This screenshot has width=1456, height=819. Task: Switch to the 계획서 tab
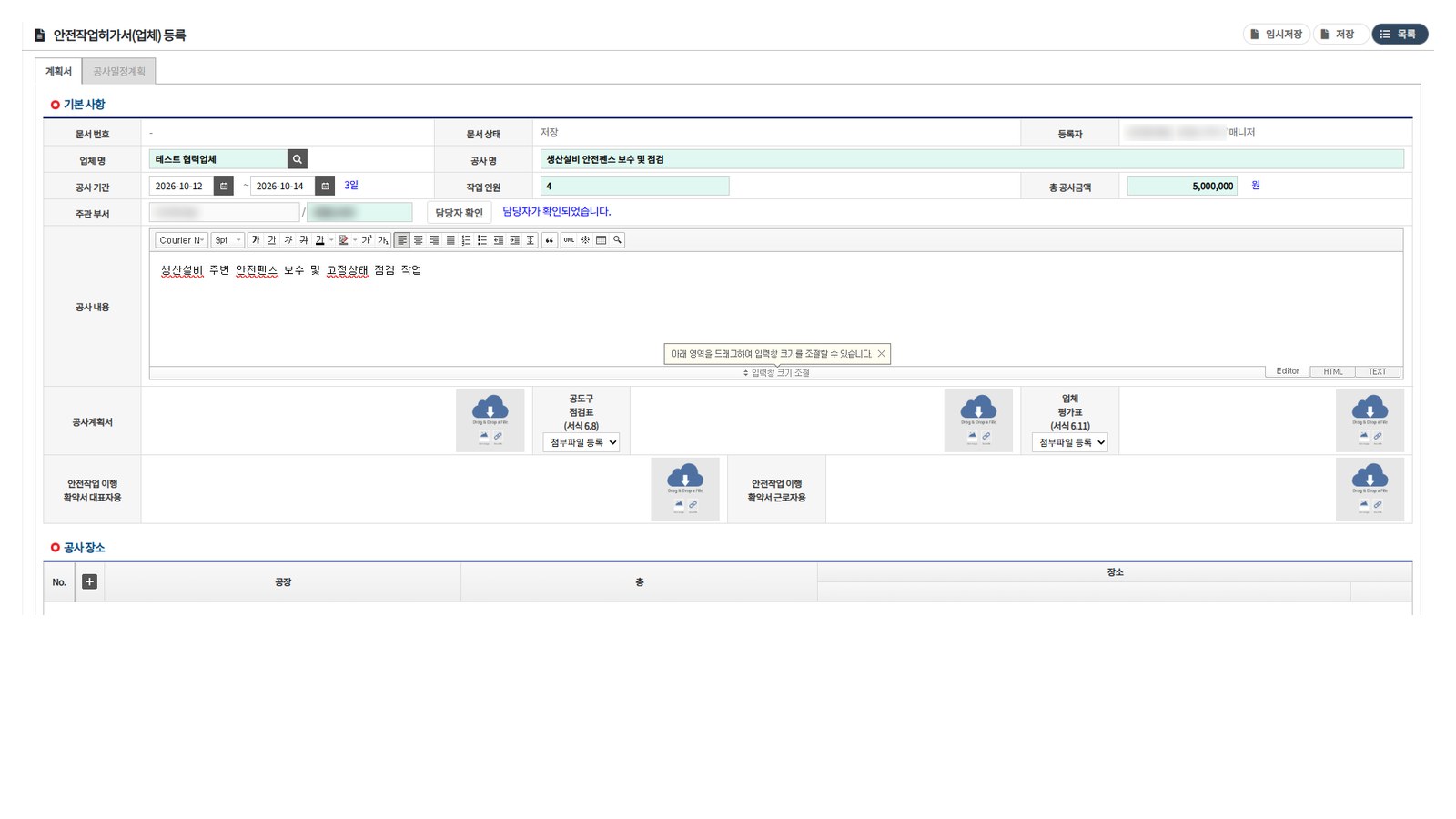(x=58, y=71)
